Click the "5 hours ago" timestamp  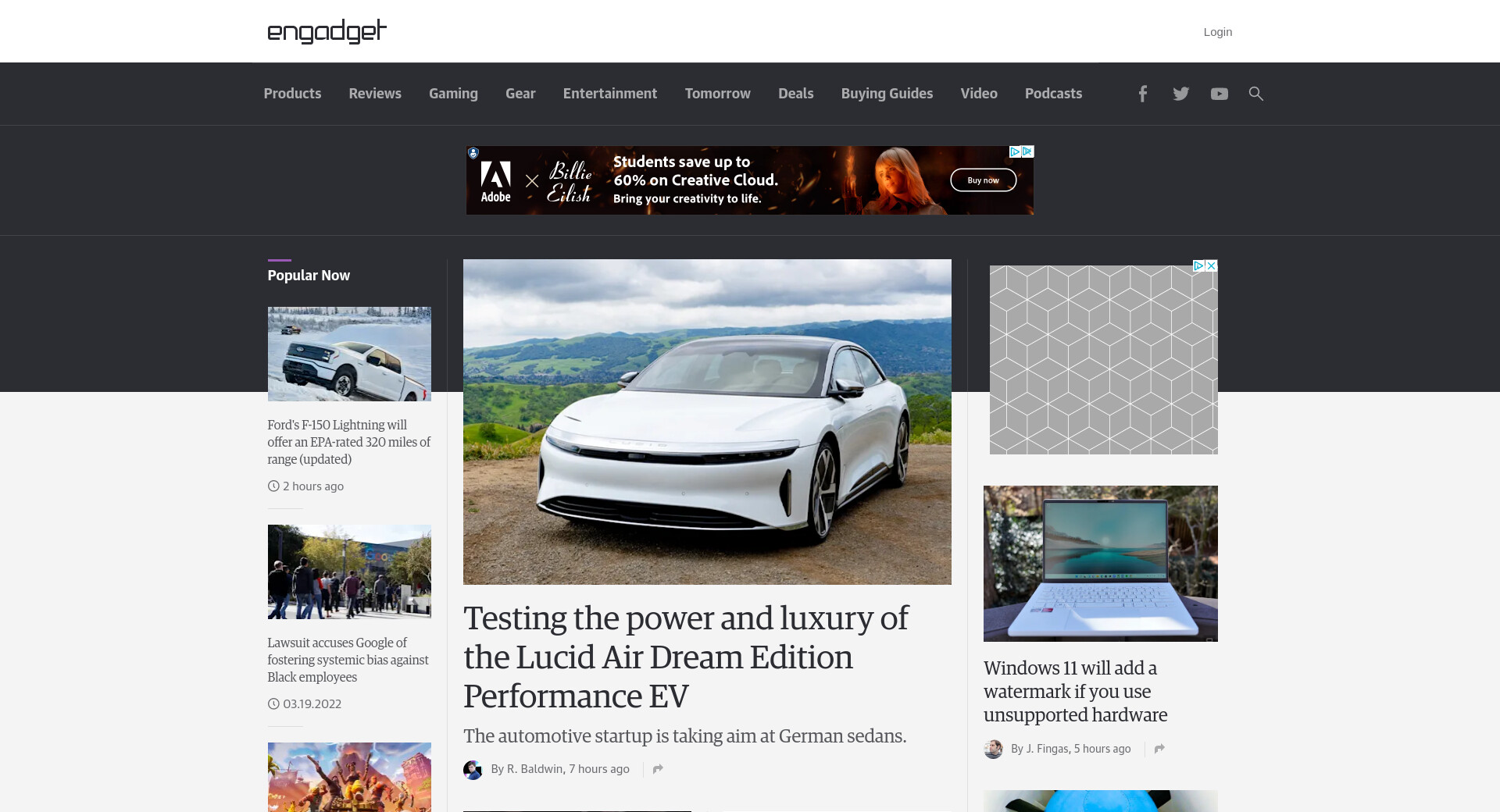[1102, 749]
